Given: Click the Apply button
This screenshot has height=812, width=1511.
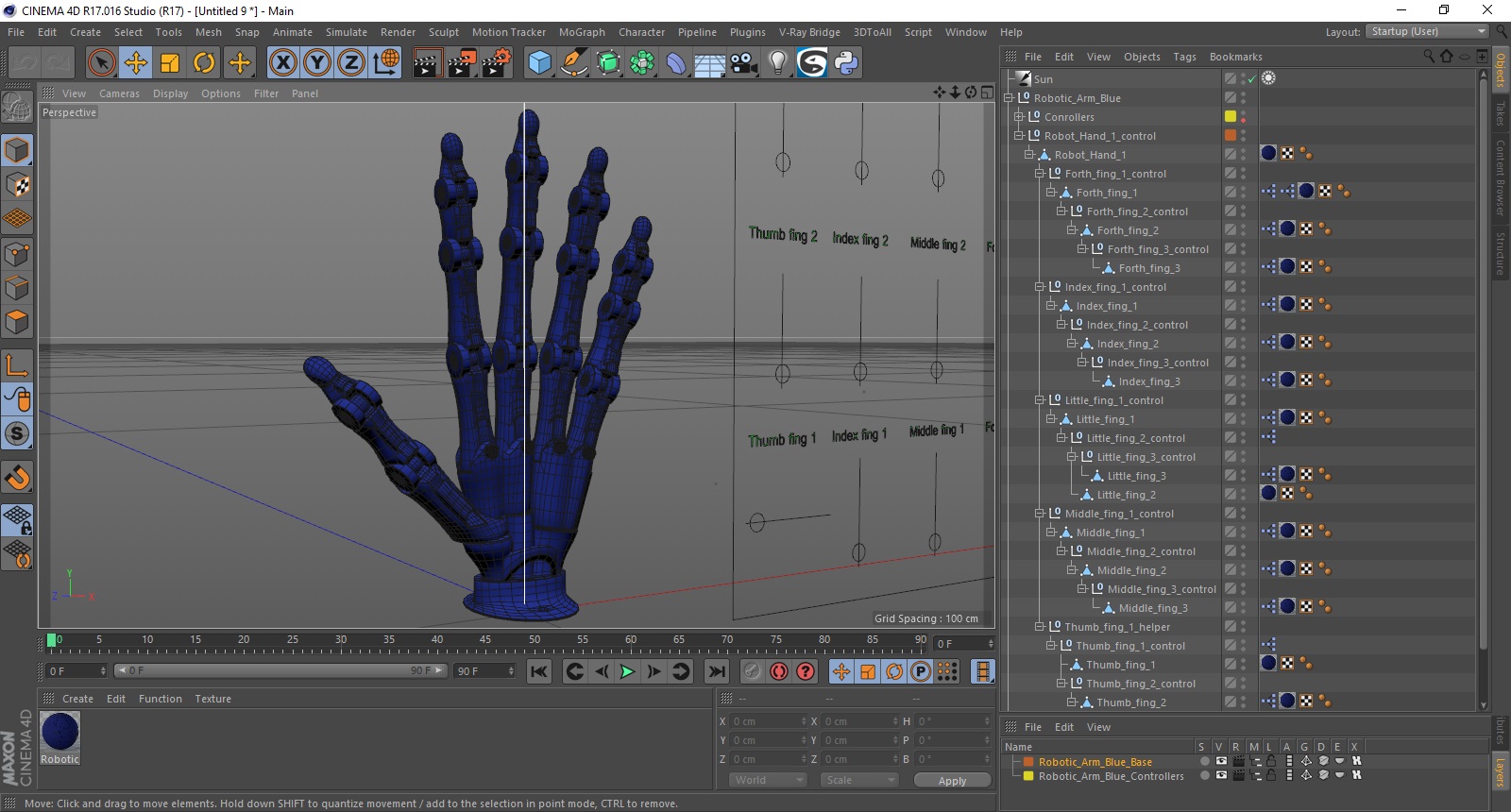Looking at the screenshot, I should tap(952, 780).
